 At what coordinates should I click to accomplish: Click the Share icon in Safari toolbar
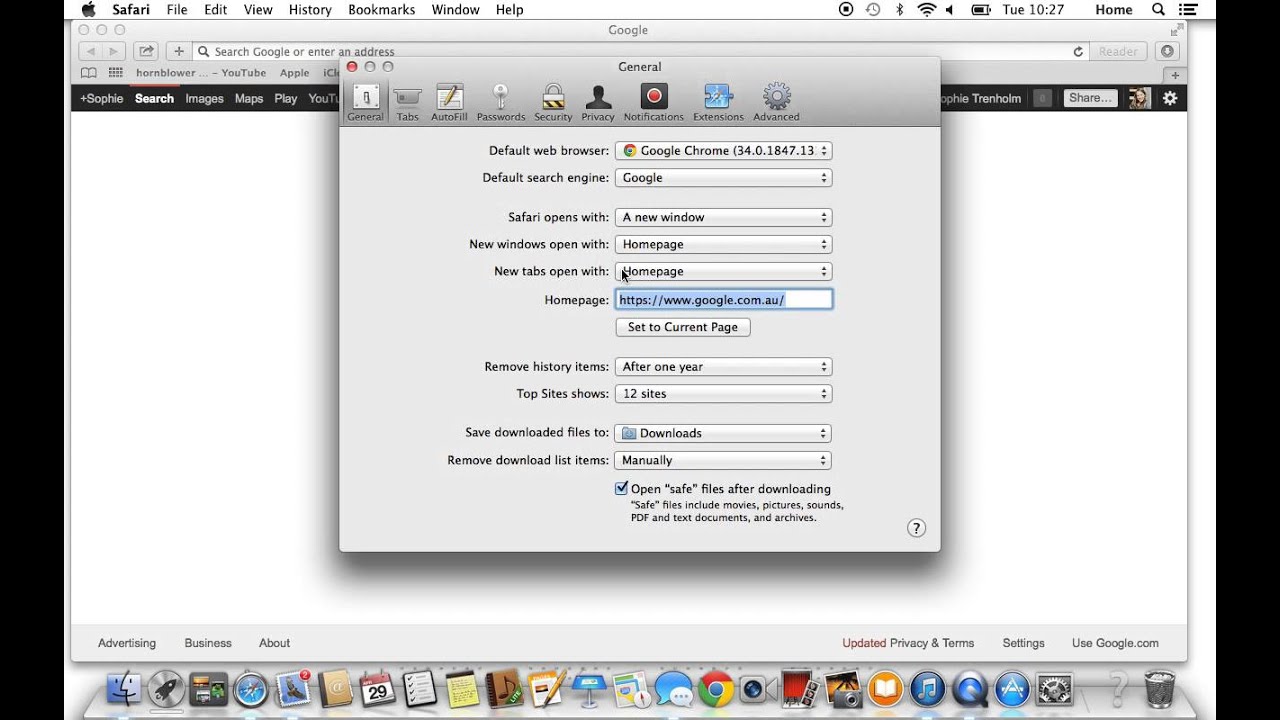146,51
